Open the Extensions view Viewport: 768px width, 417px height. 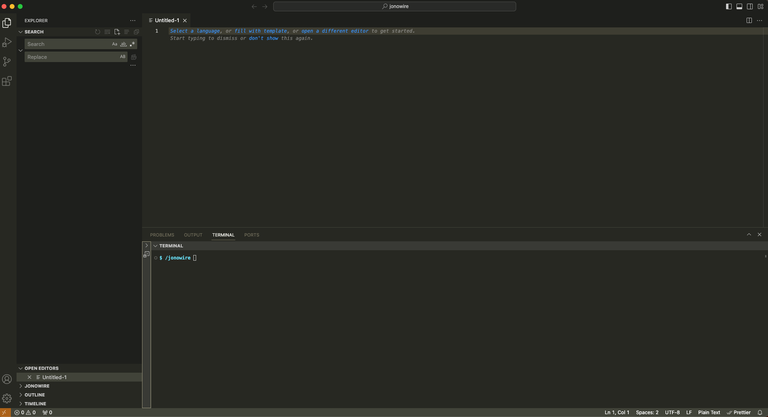pos(7,81)
